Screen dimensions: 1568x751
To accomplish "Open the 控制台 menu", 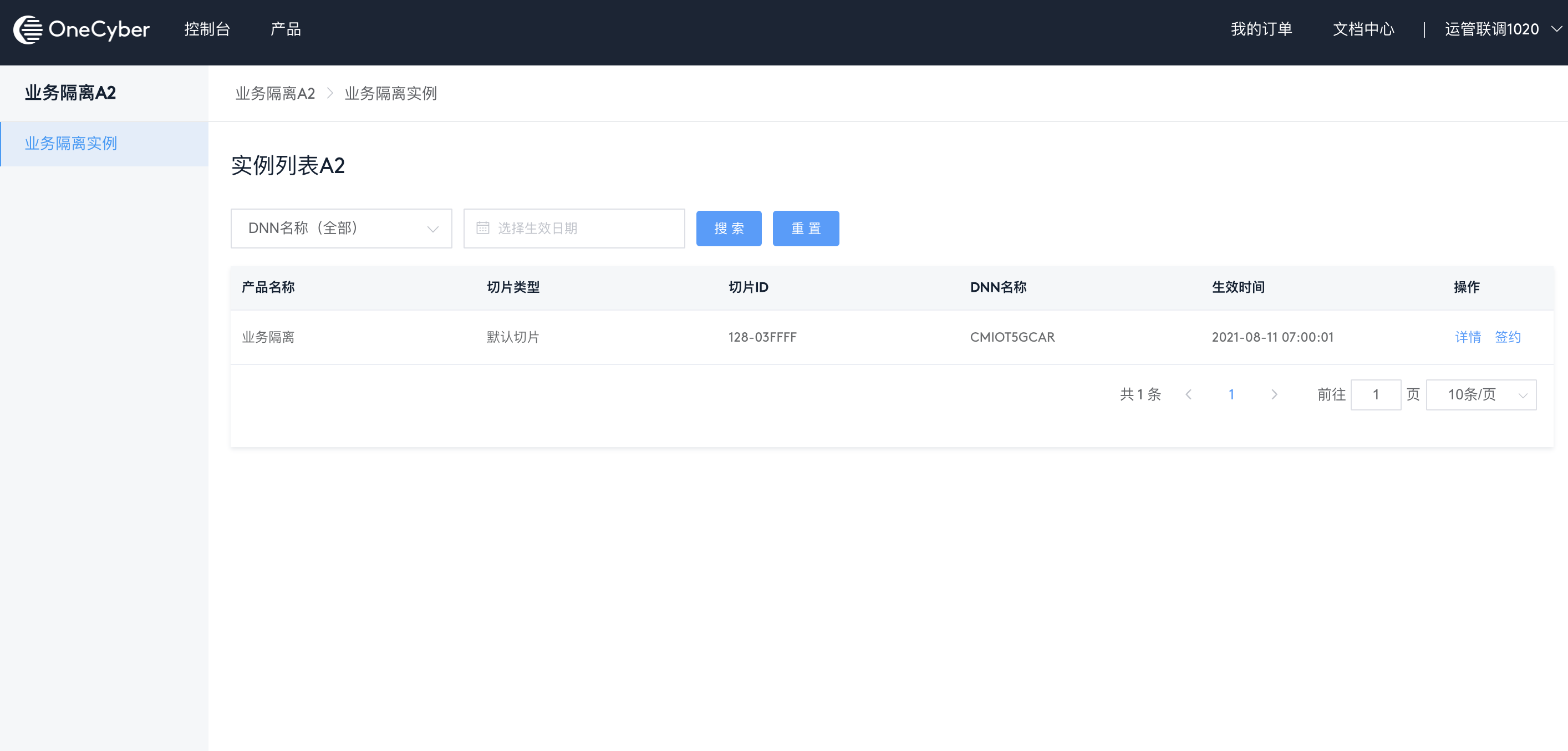I will [207, 29].
